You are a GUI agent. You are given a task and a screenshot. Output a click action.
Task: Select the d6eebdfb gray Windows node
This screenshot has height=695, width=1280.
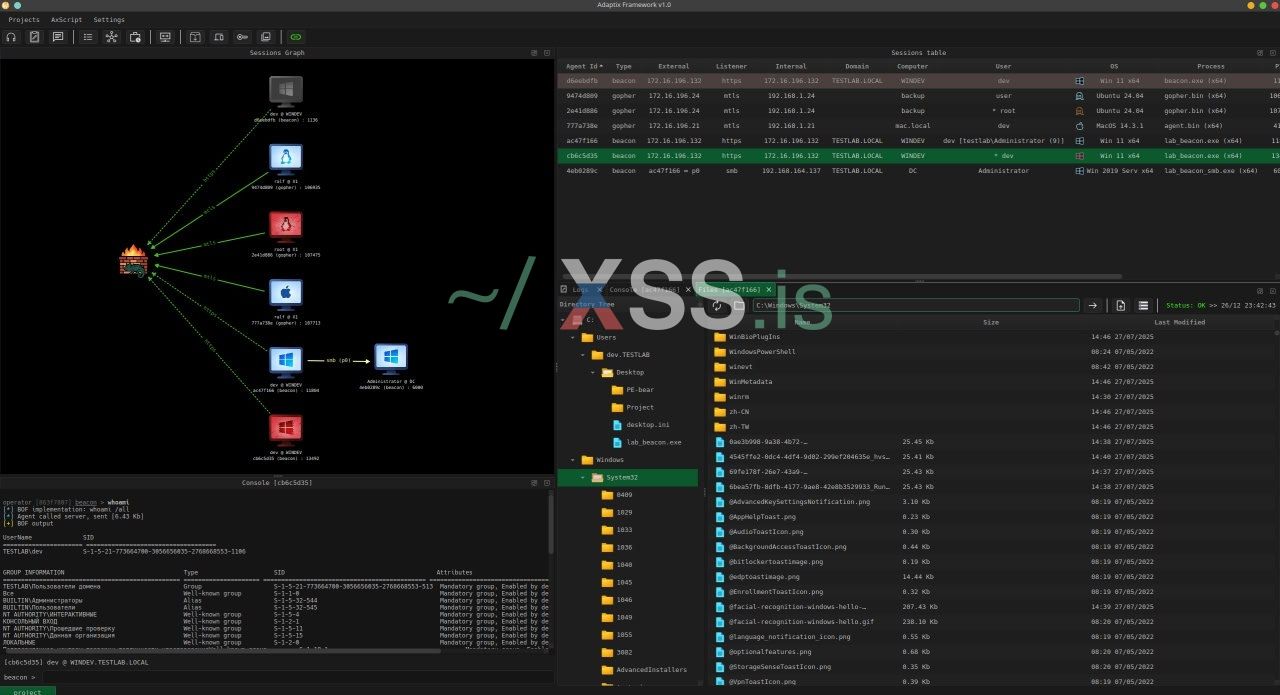tap(286, 91)
